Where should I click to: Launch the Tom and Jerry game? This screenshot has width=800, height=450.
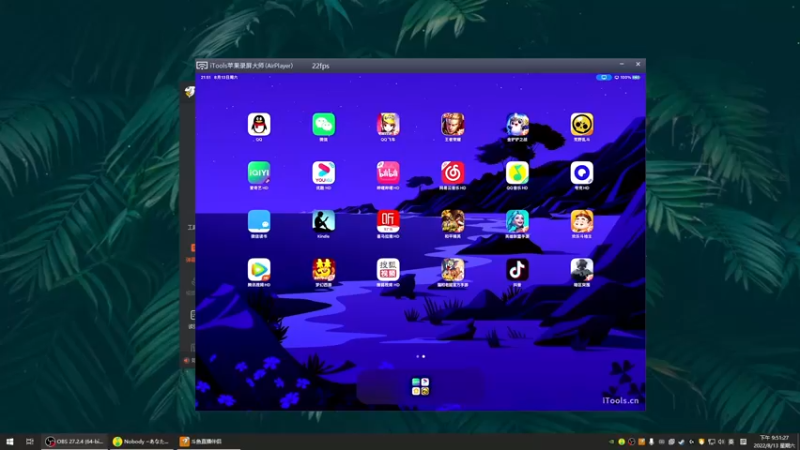pyautogui.click(x=453, y=270)
